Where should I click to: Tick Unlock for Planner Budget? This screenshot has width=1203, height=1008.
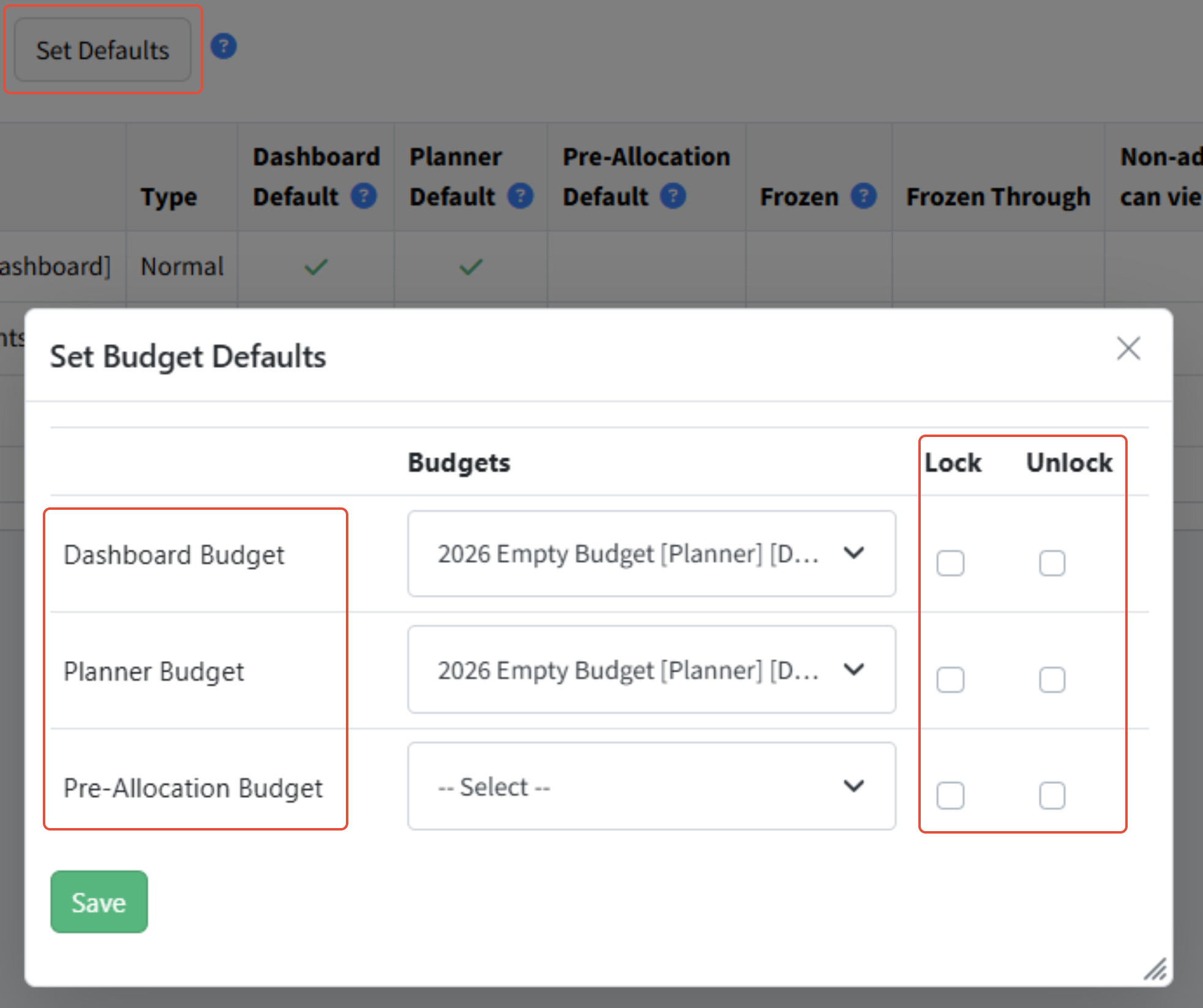click(x=1052, y=679)
